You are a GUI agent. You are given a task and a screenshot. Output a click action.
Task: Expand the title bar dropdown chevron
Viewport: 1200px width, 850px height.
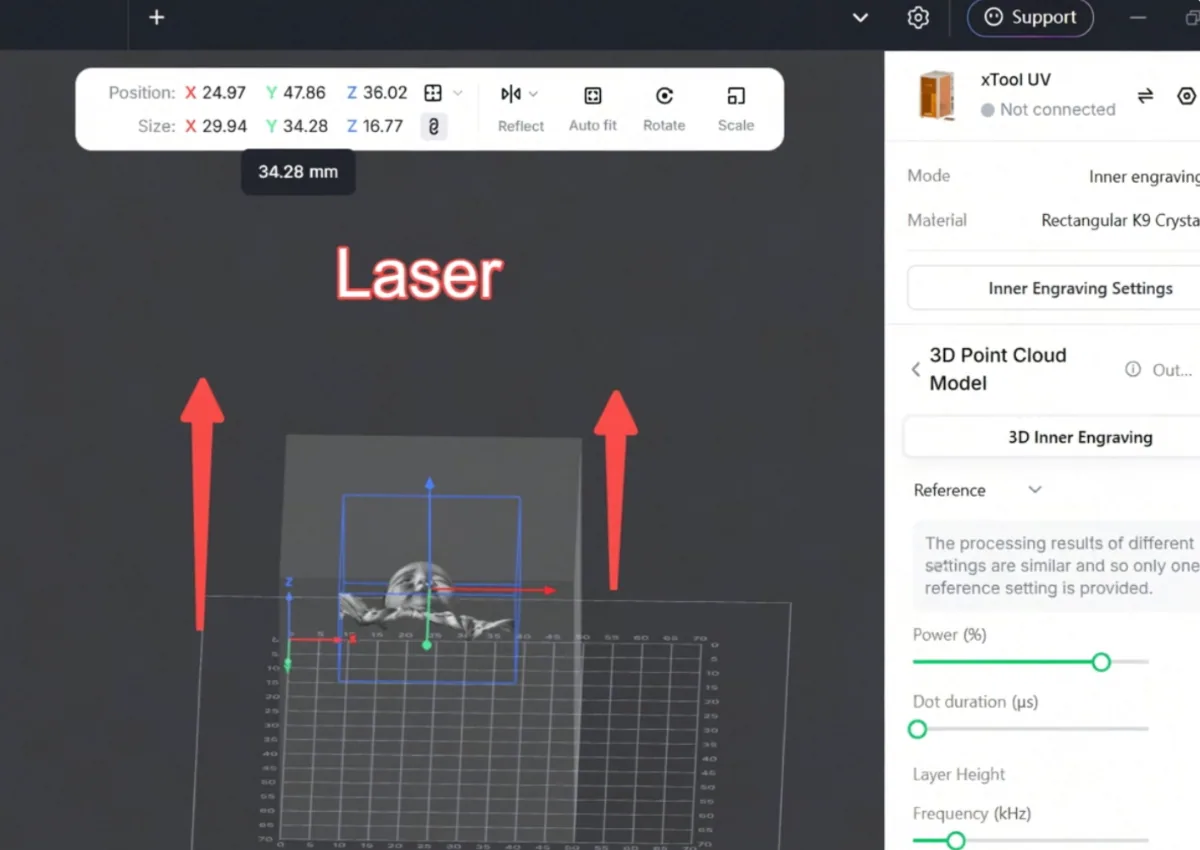click(x=860, y=18)
